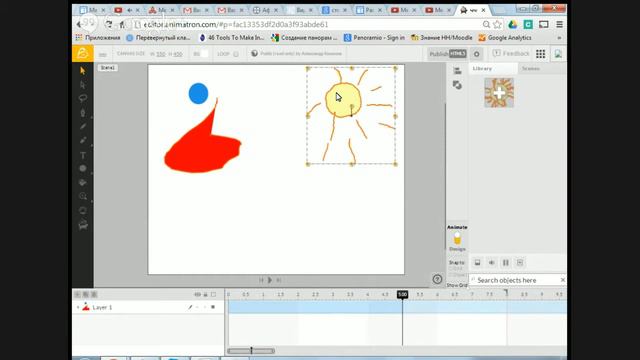
Task: Open publish settings gear
Action: point(476,54)
